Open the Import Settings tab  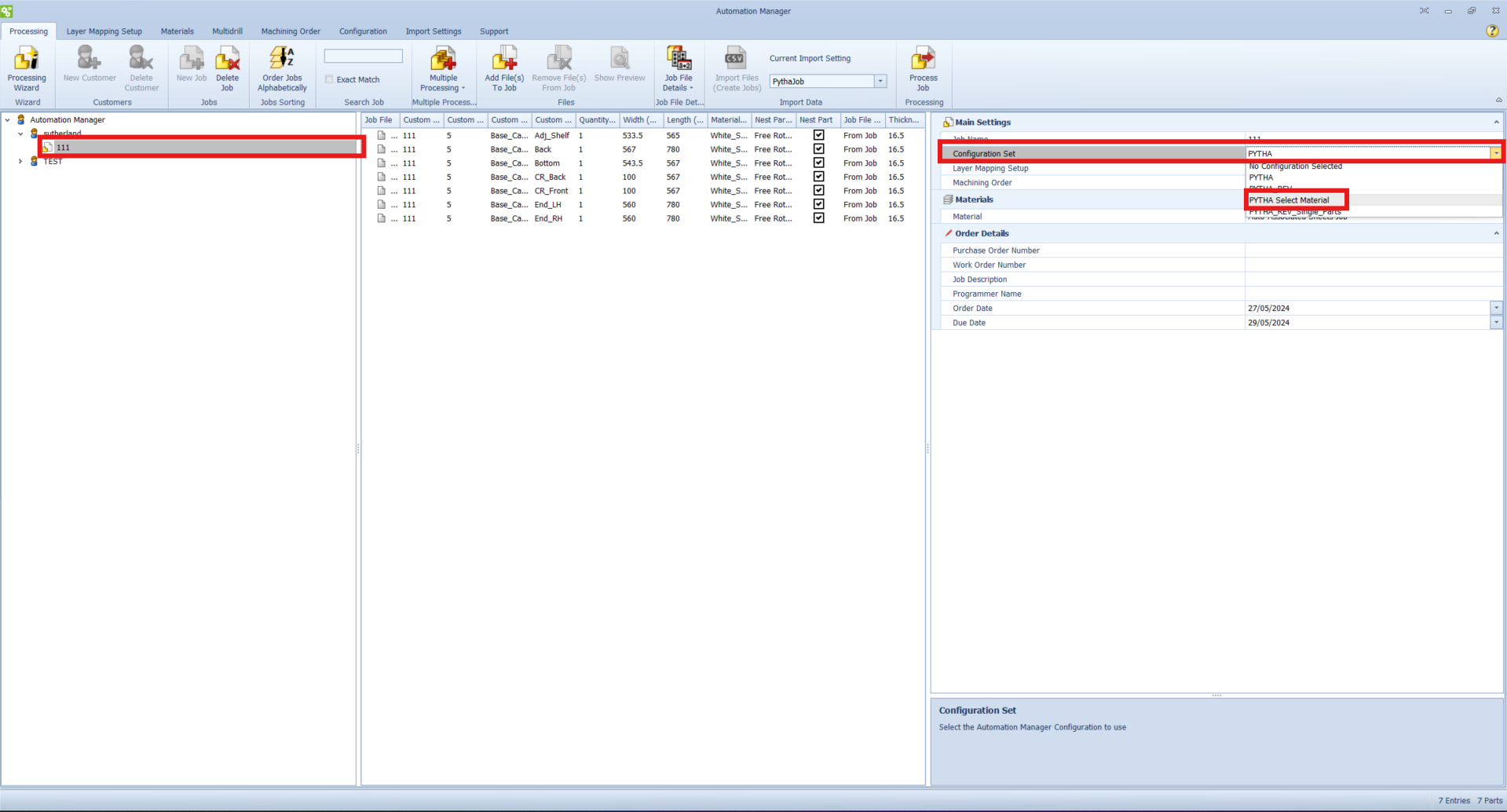click(x=433, y=31)
